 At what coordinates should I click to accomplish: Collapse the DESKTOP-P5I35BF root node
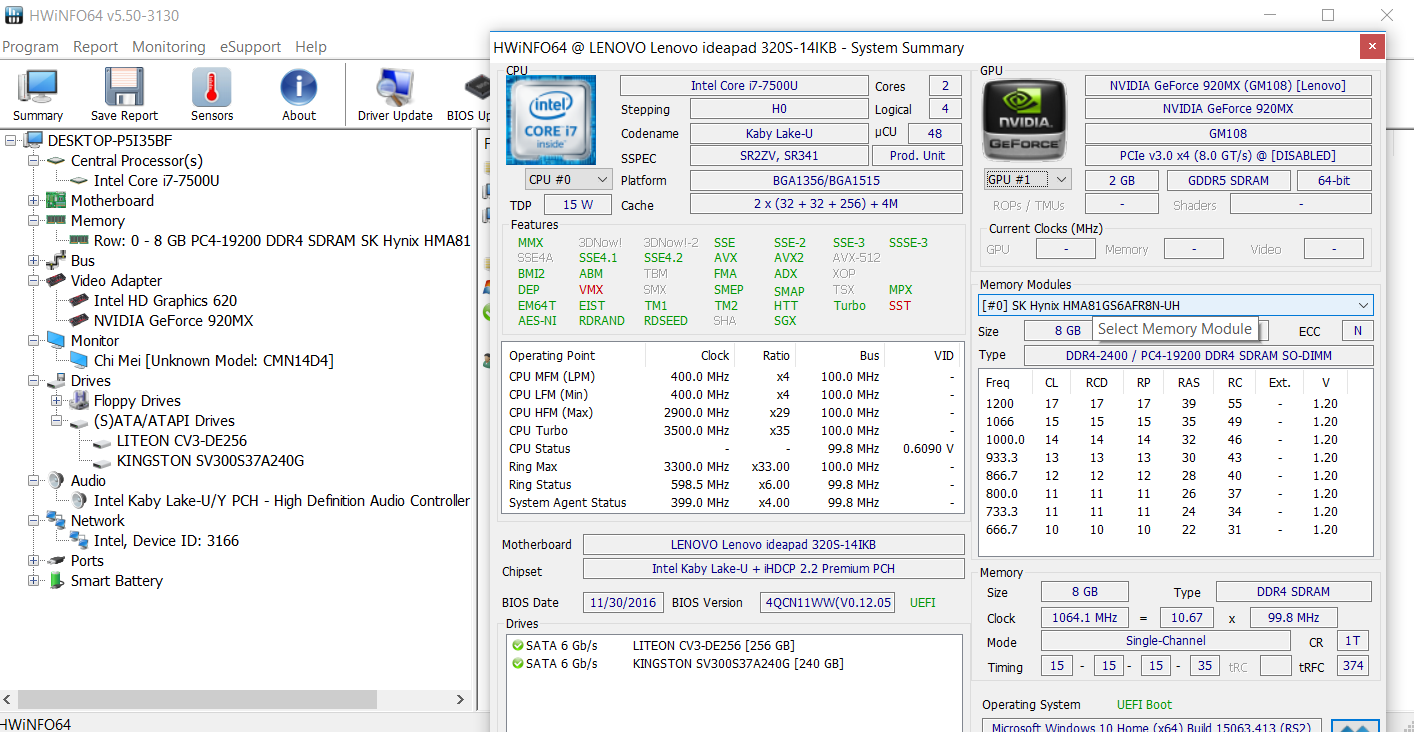coord(10,141)
